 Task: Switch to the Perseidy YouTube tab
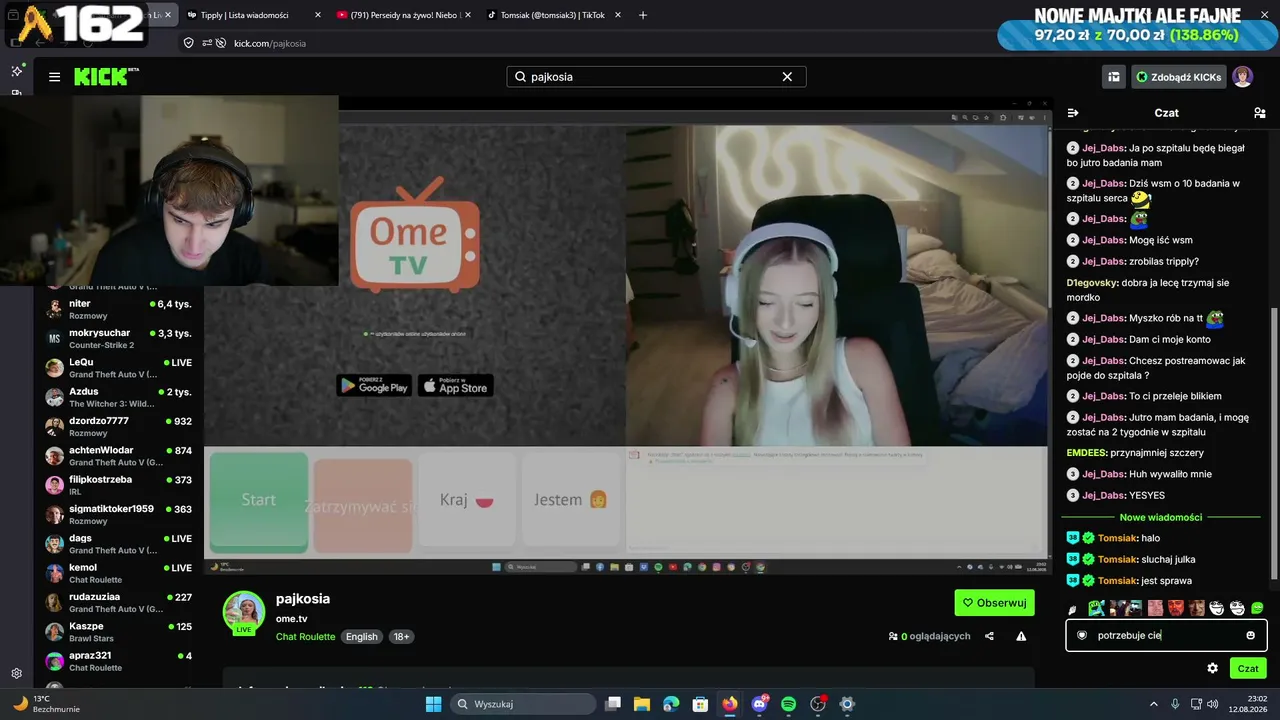coord(404,15)
